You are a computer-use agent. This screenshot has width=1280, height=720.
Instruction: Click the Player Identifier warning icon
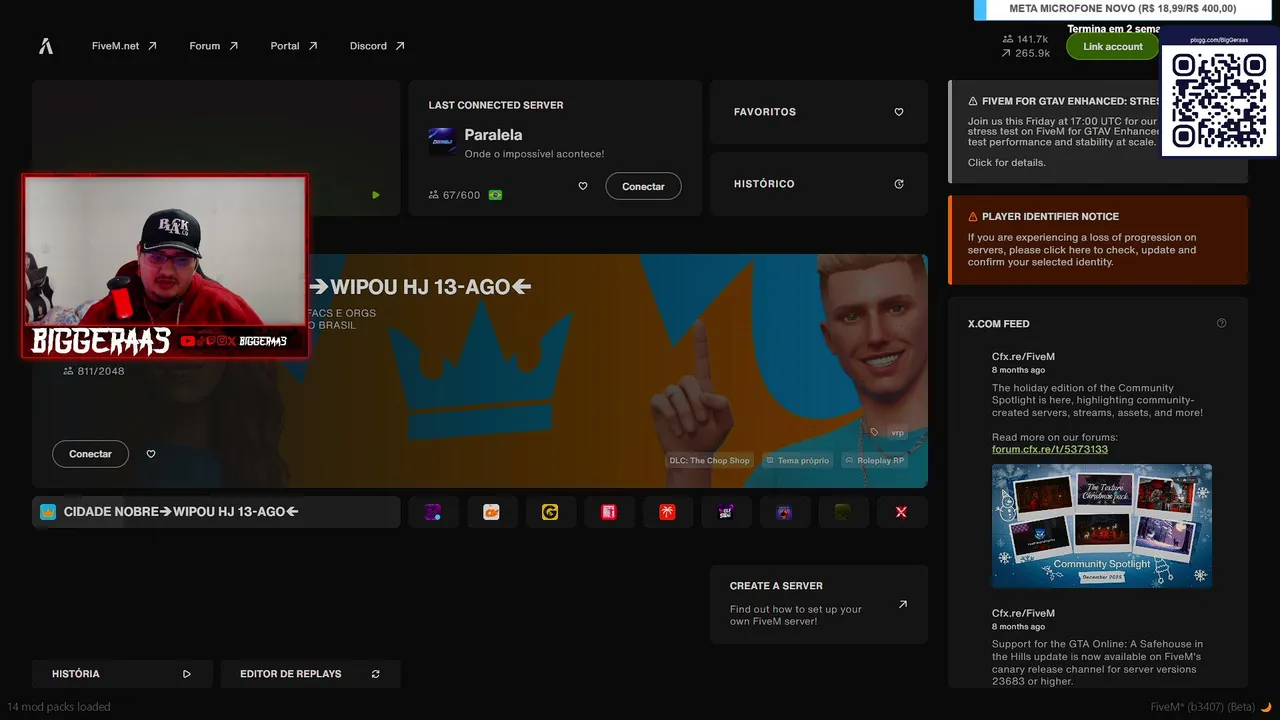click(x=973, y=216)
